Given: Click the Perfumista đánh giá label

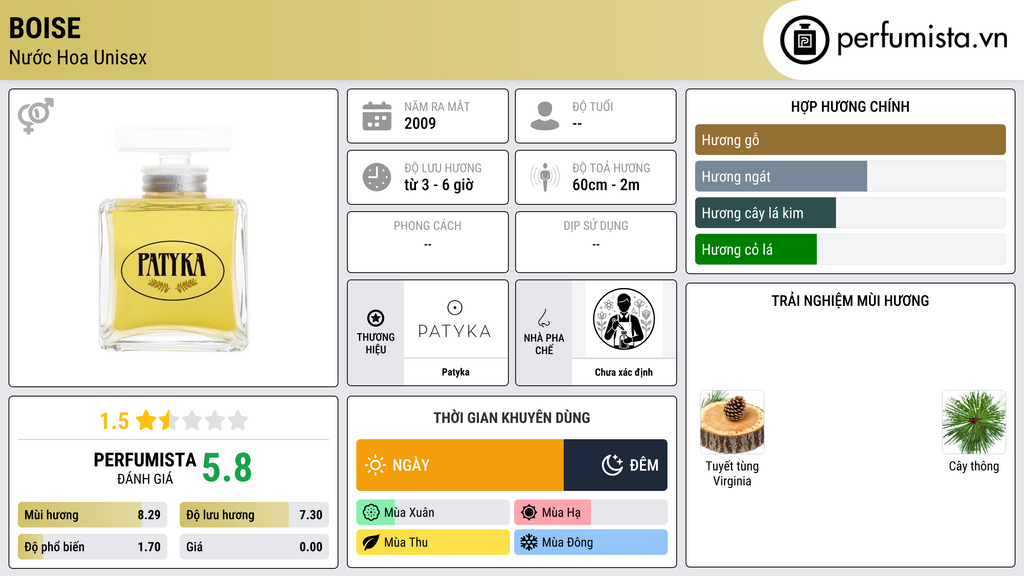Looking at the screenshot, I should [145, 468].
